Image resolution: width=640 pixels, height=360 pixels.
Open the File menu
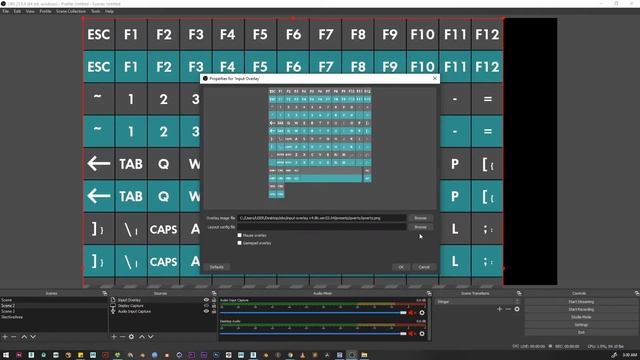click(x=5, y=11)
